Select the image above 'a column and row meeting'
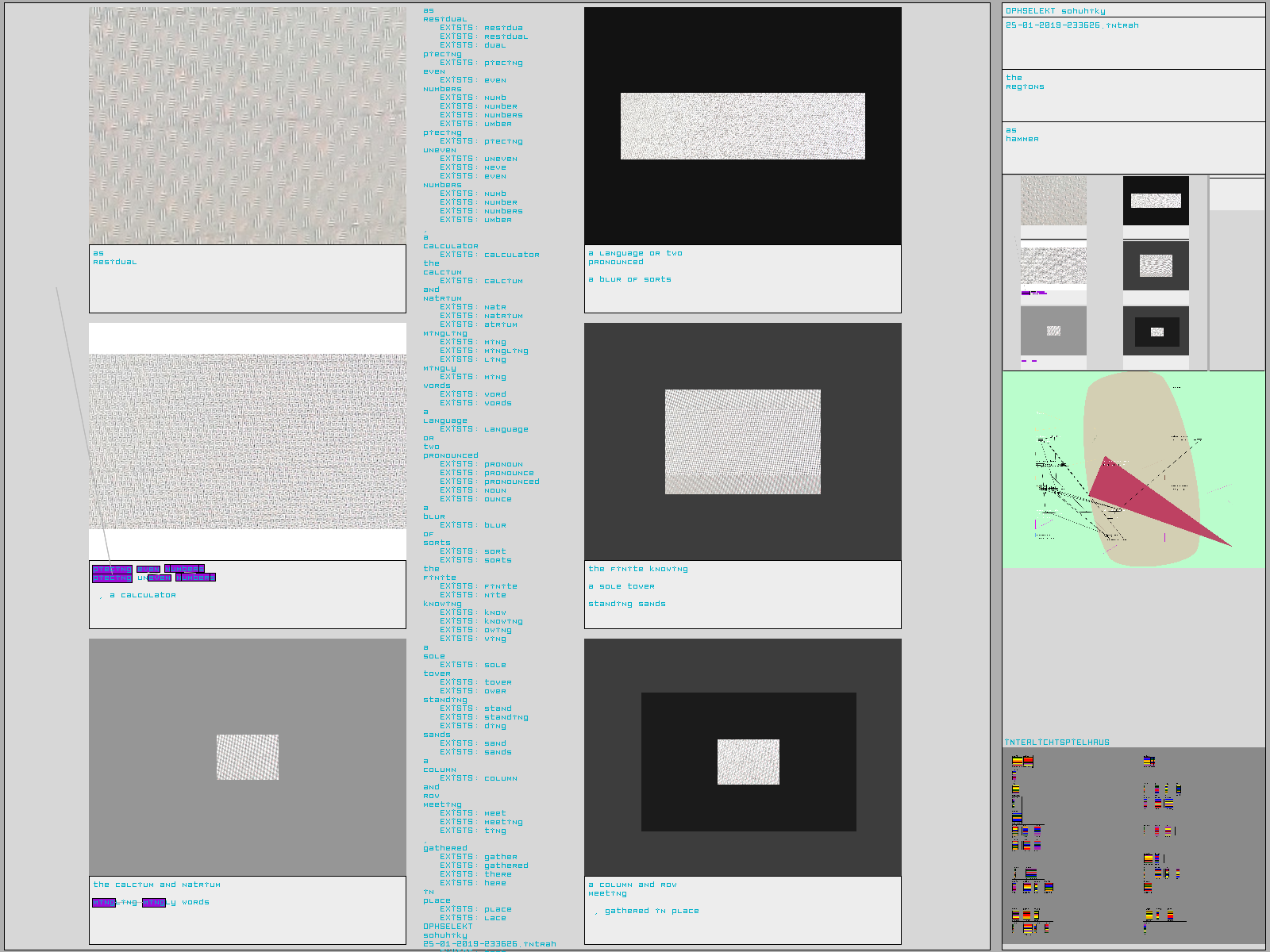 [x=742, y=757]
